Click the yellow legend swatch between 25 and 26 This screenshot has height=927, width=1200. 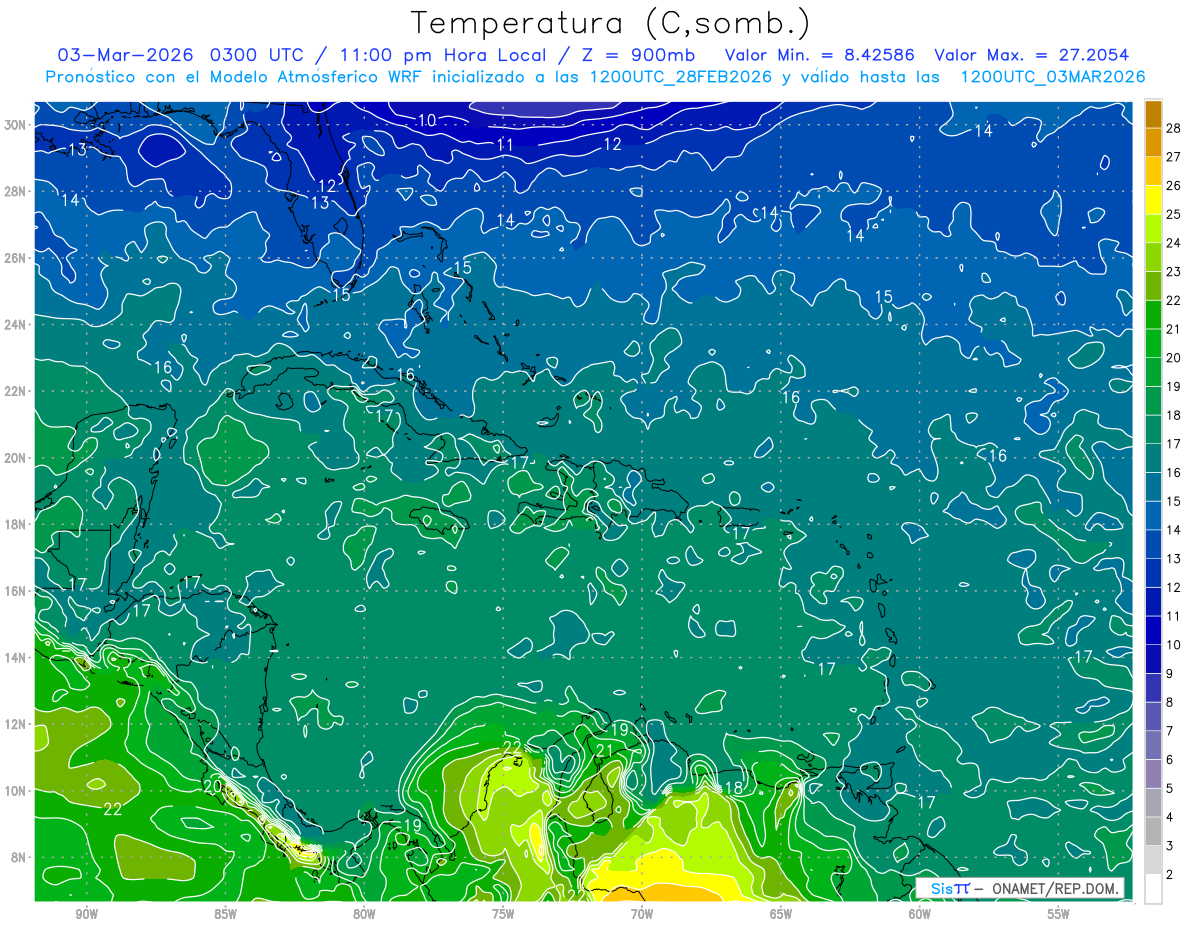1153,200
